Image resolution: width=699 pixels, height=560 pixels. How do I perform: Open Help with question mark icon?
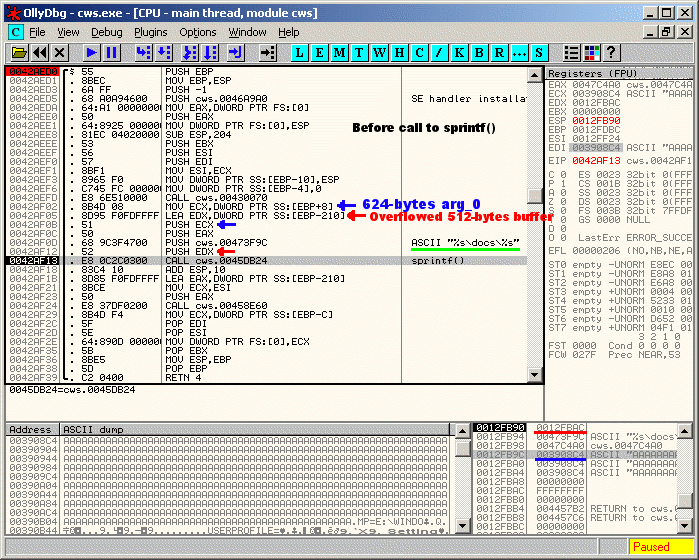point(612,53)
